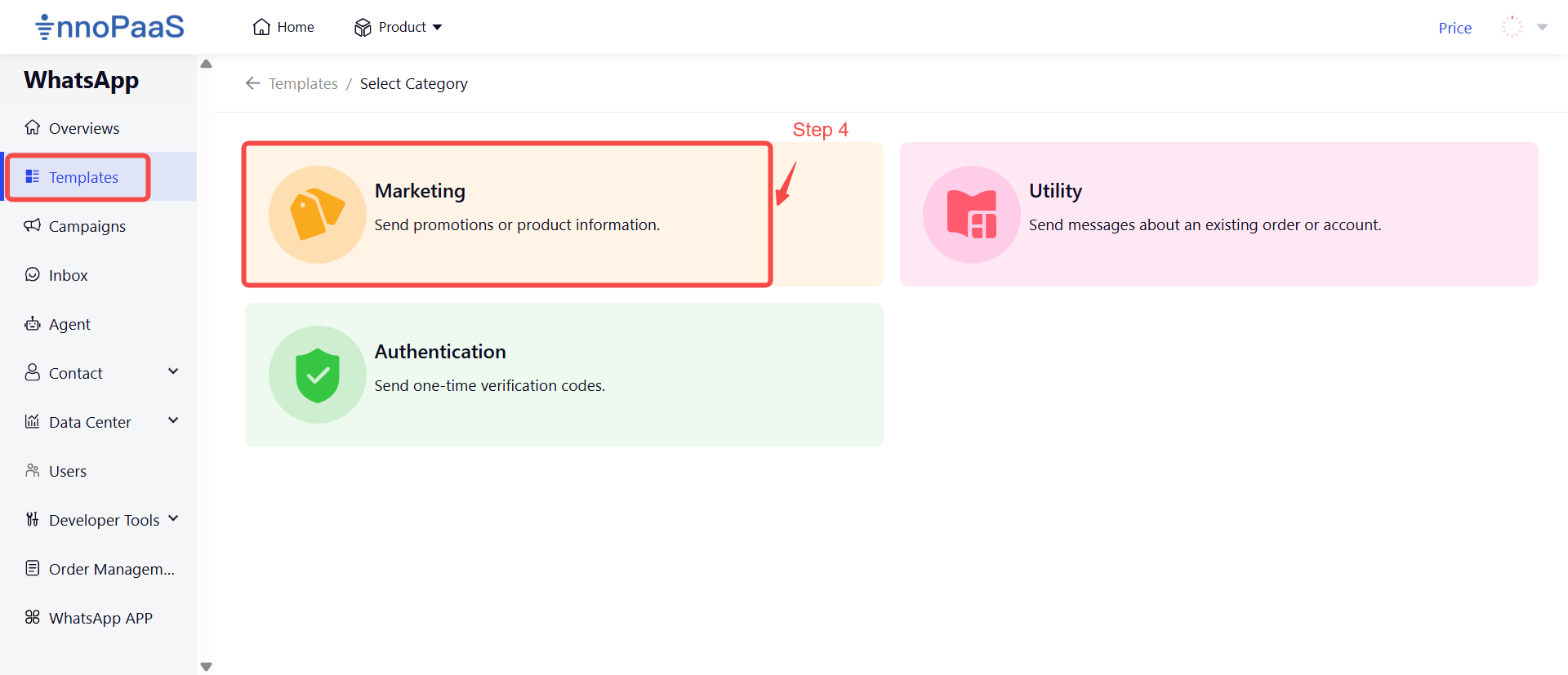The width and height of the screenshot is (1568, 675).
Task: Click the Templates breadcrumb link
Action: click(303, 84)
